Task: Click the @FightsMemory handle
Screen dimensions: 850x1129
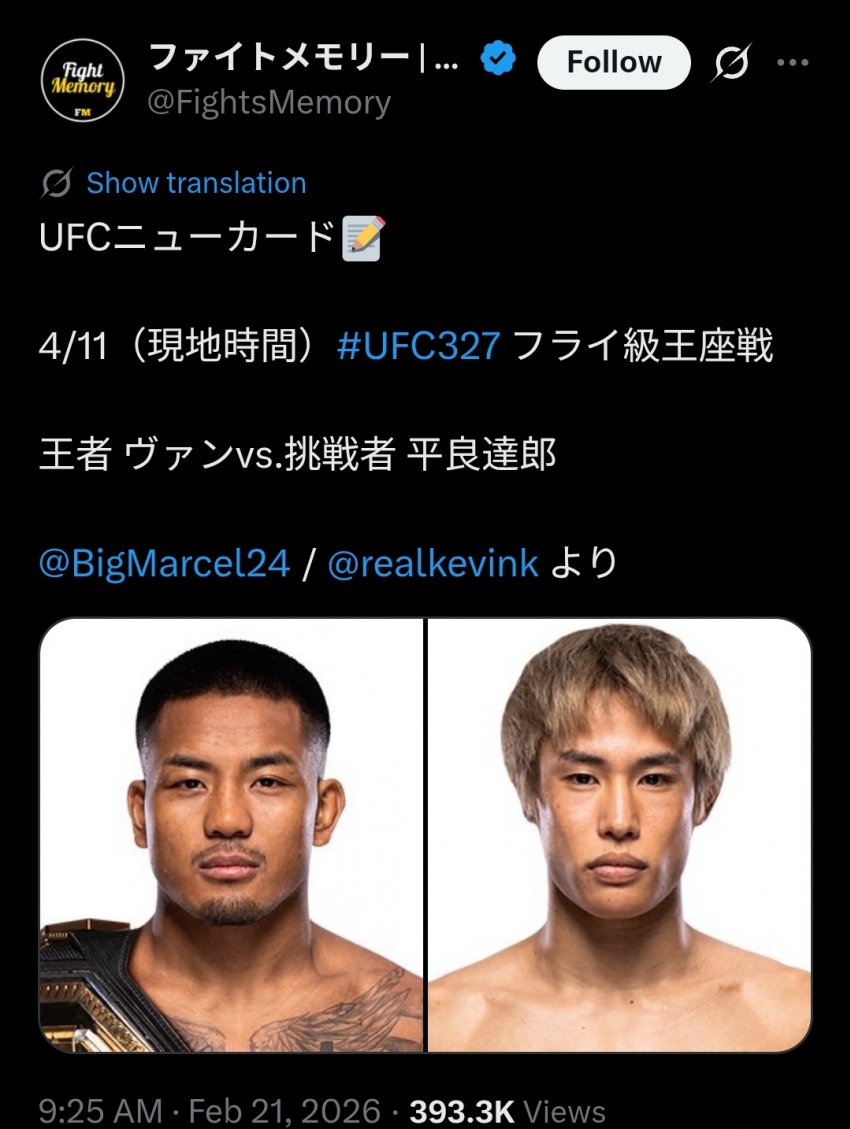Action: pos(269,102)
